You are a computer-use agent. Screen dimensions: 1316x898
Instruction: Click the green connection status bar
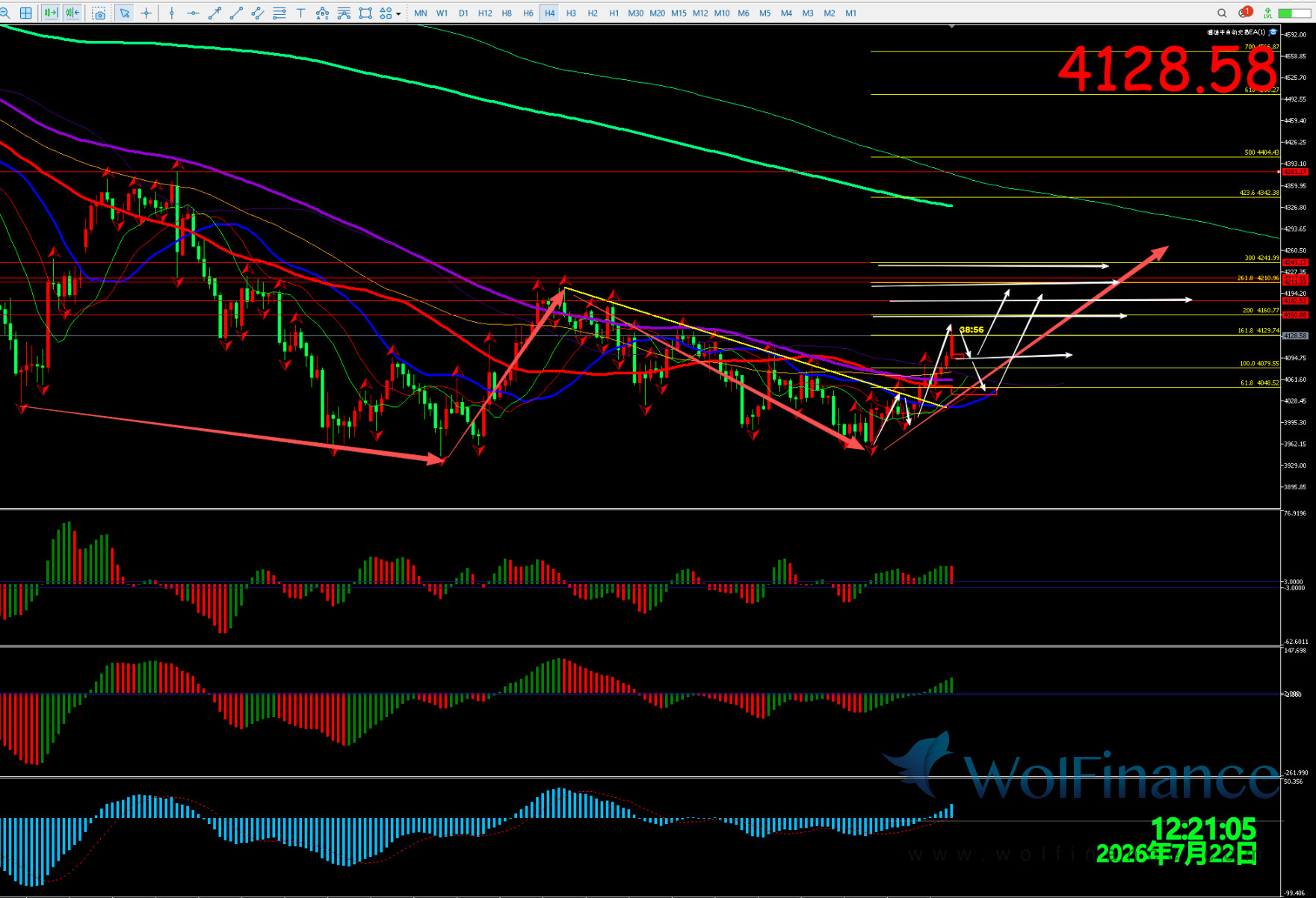pyautogui.click(x=1295, y=13)
